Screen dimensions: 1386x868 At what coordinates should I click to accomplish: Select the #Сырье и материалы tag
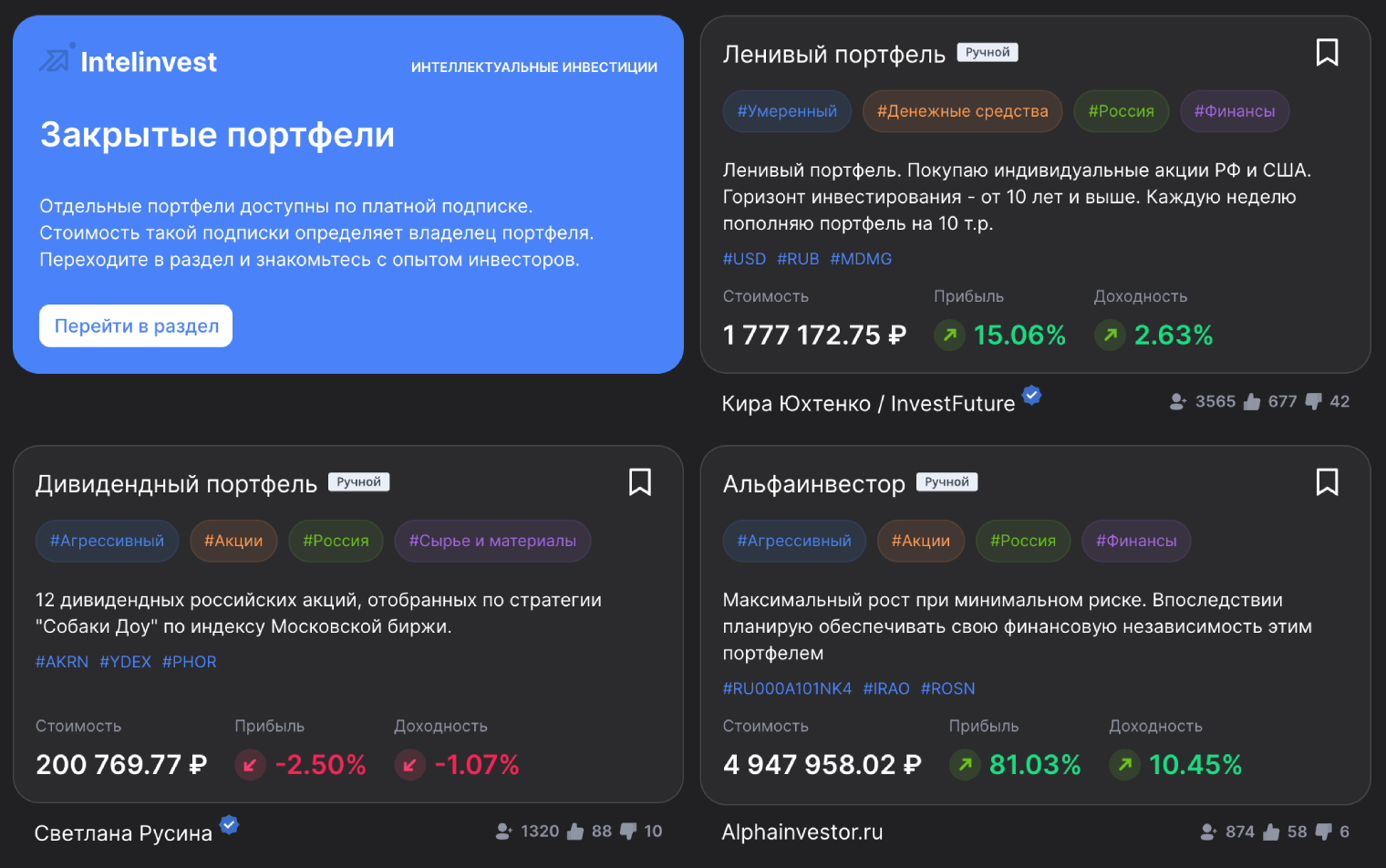coord(492,541)
